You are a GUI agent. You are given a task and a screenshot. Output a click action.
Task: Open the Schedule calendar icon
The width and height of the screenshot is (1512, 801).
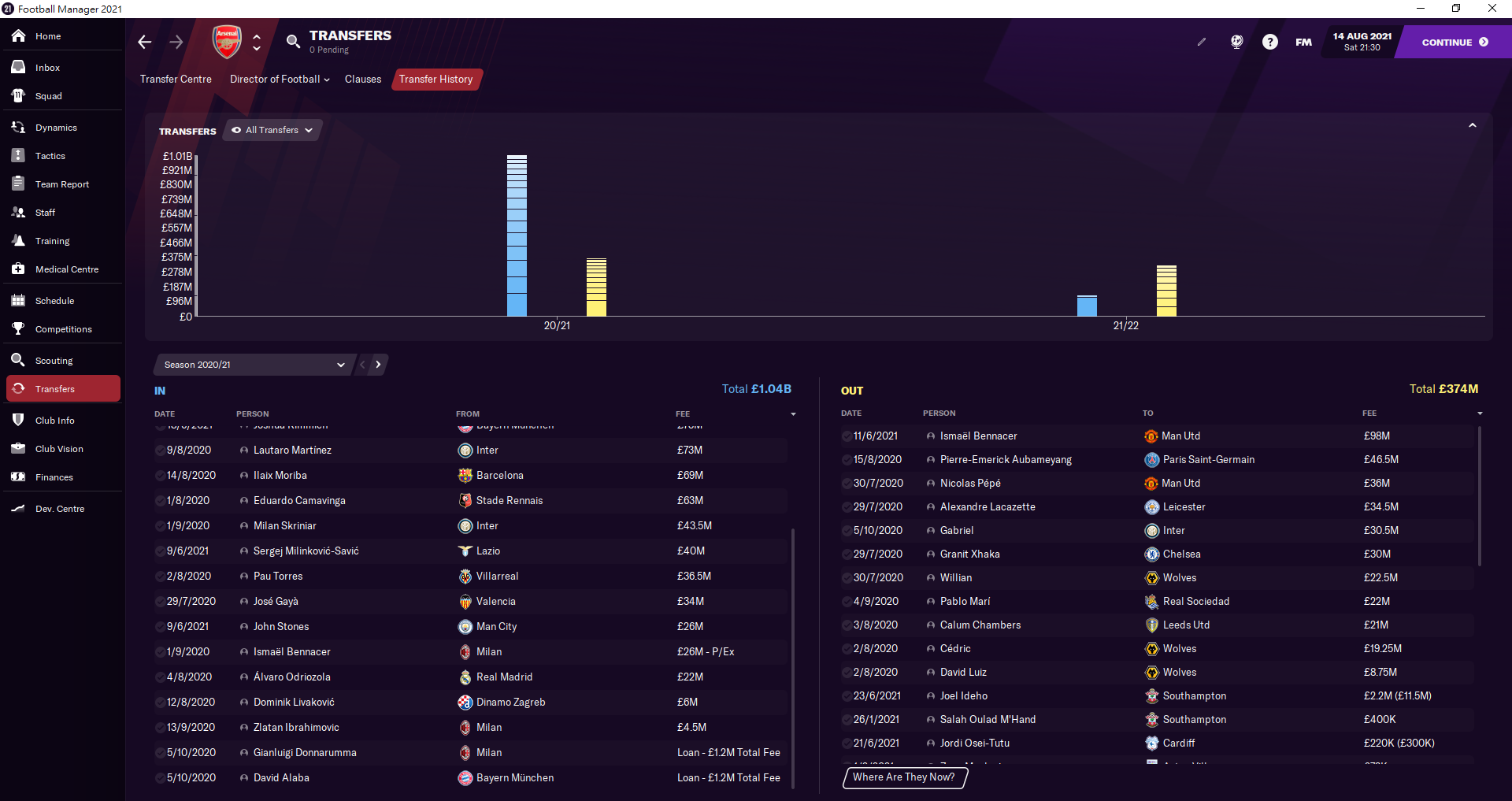click(19, 301)
